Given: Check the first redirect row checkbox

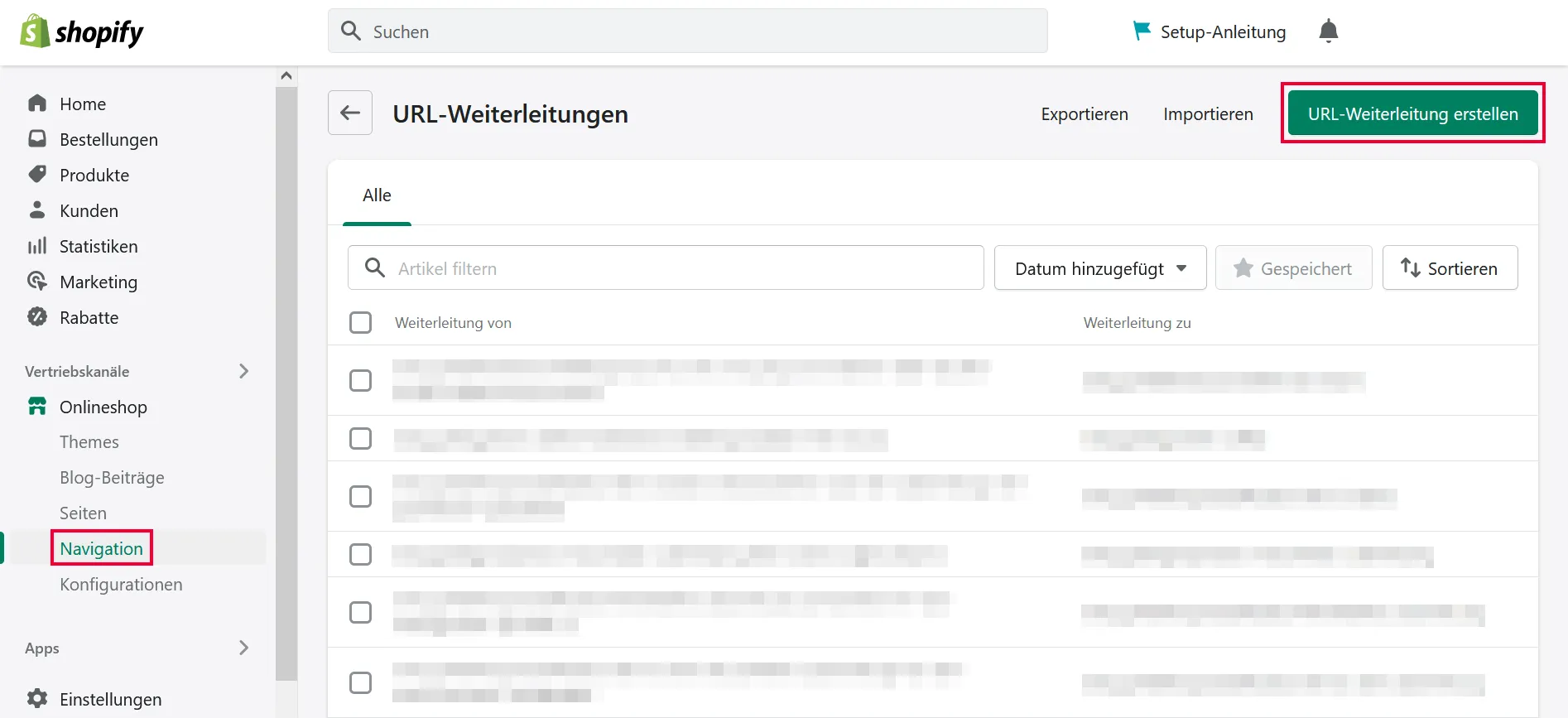Looking at the screenshot, I should [x=360, y=380].
